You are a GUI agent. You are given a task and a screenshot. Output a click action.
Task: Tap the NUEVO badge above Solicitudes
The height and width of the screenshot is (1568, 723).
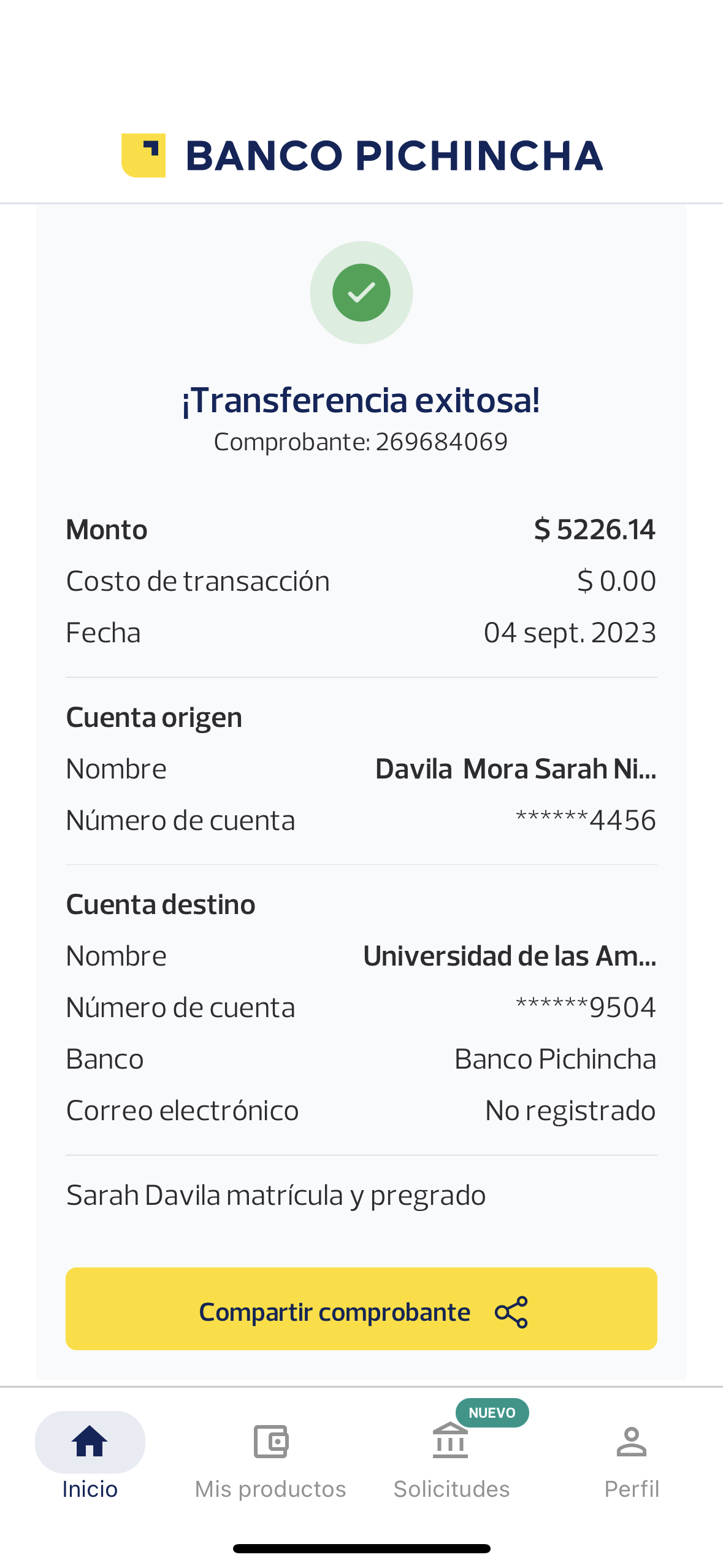coord(492,1413)
